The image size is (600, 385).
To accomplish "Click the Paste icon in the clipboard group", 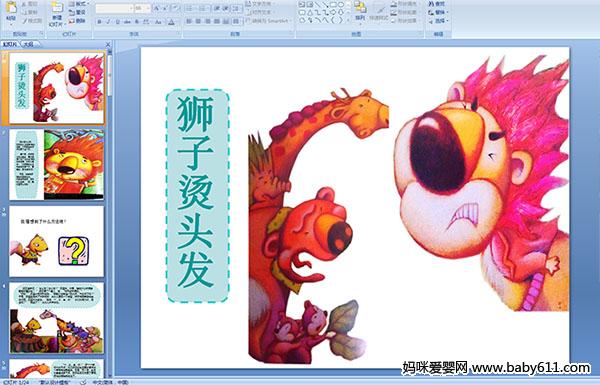I will coord(11,11).
